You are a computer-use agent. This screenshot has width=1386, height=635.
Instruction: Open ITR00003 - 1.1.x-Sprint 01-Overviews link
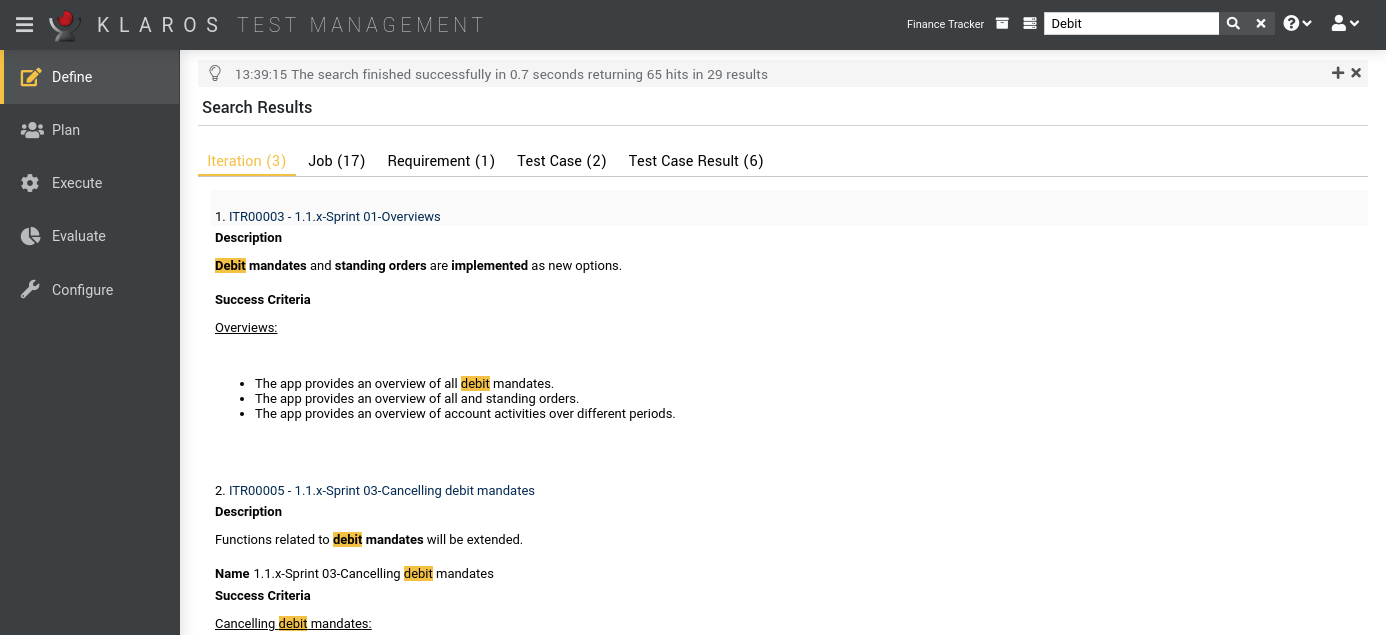(334, 216)
